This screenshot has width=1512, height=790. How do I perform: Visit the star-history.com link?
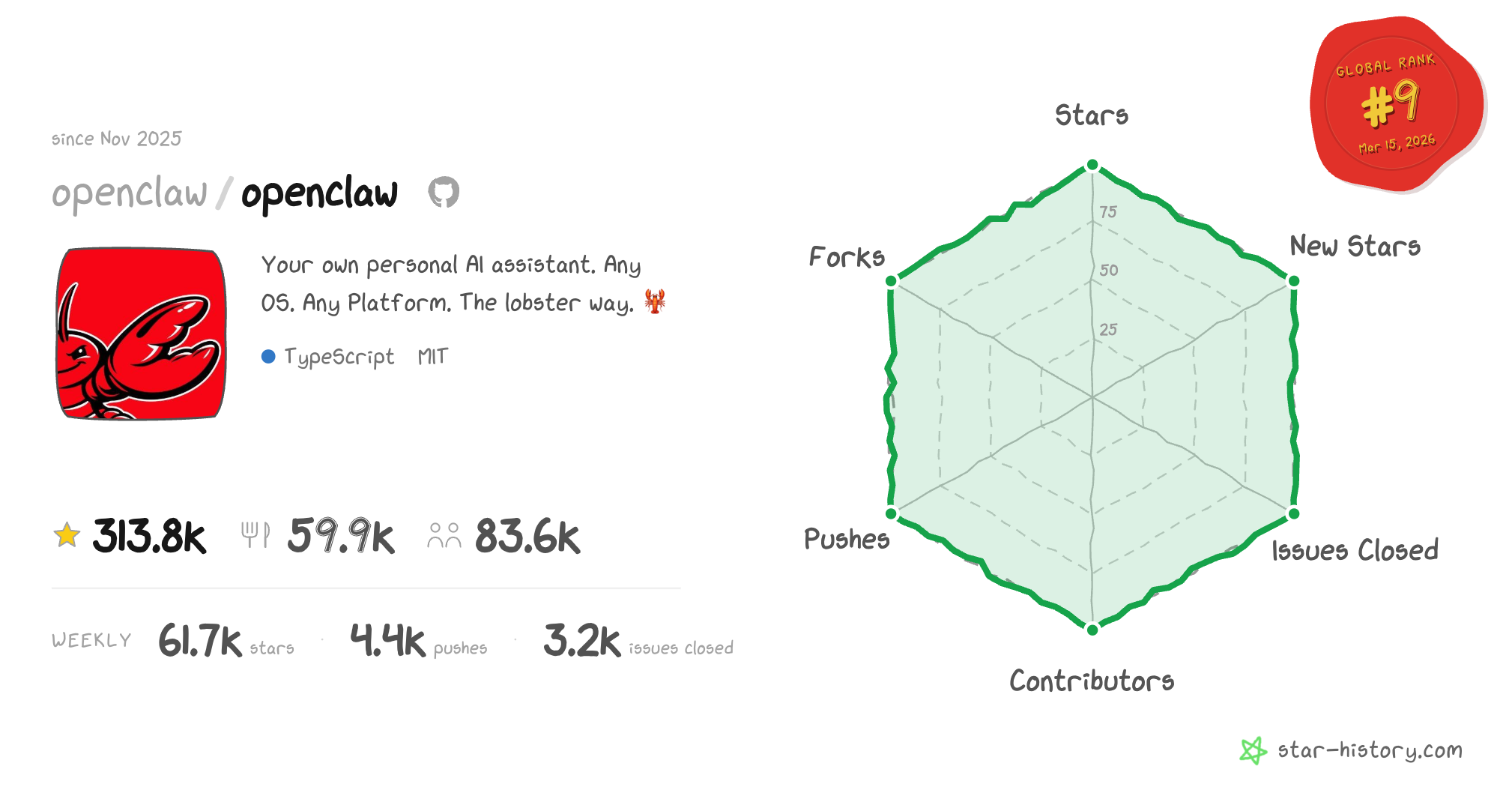(x=1370, y=750)
